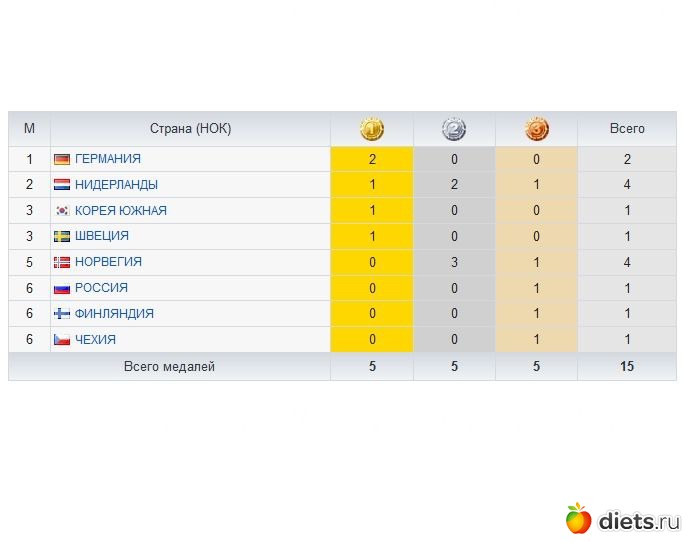The height and width of the screenshot is (542, 688).
Task: Open the НОРВЕГИЯ country link
Action: coord(108,262)
